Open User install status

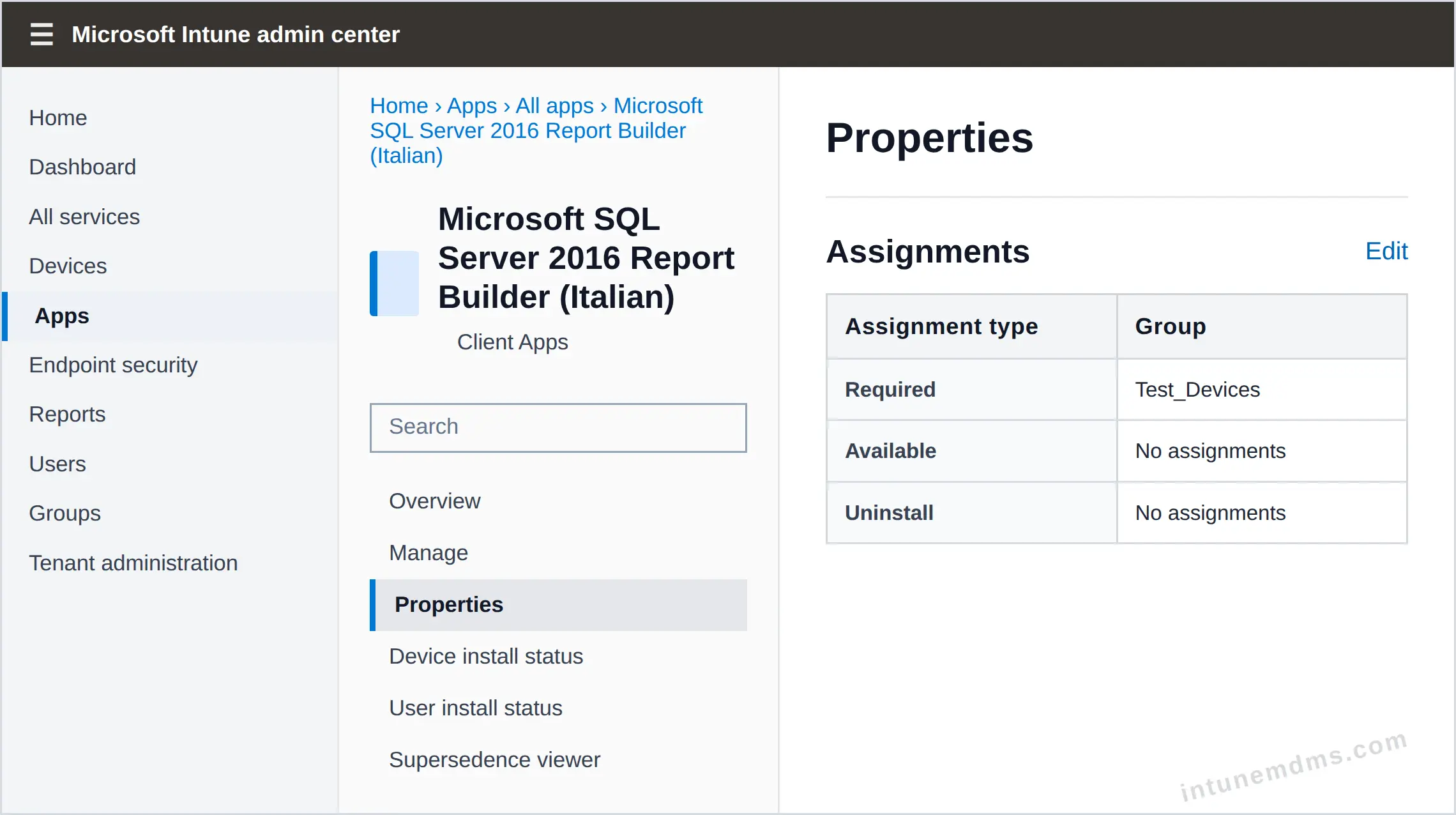[x=476, y=708]
